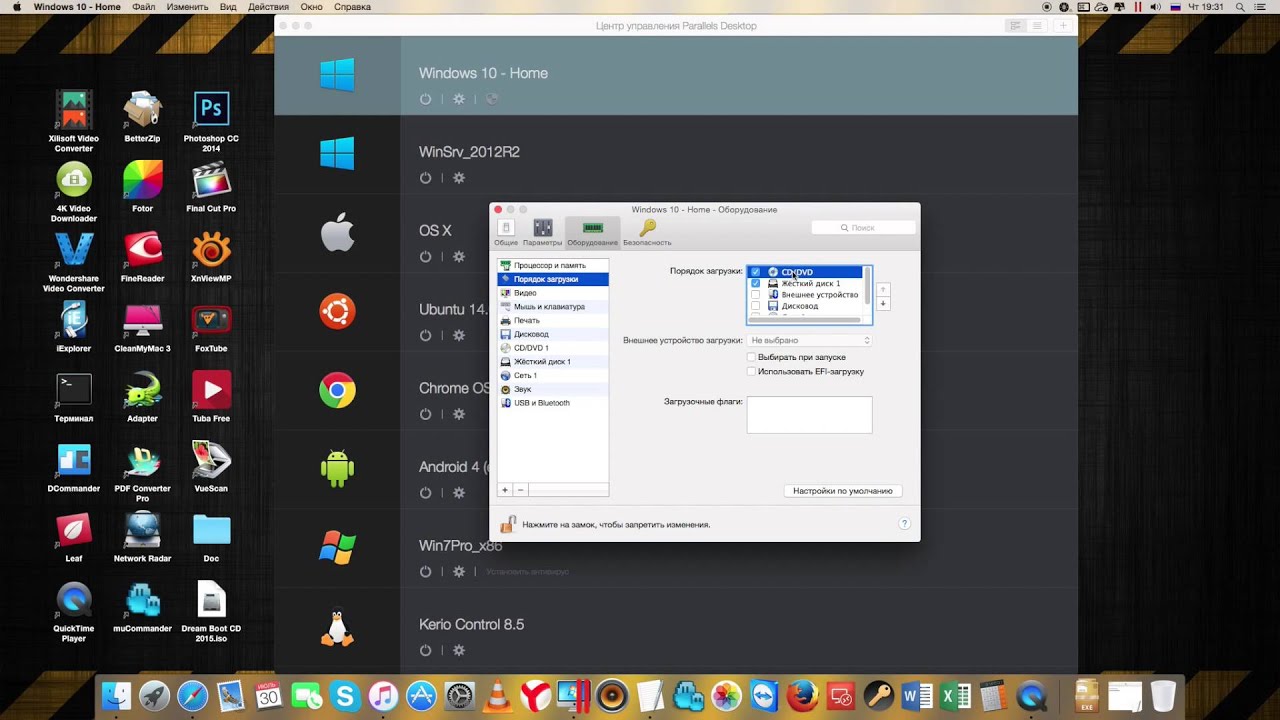Select the Chrome OS virtual machine logo

[337, 390]
